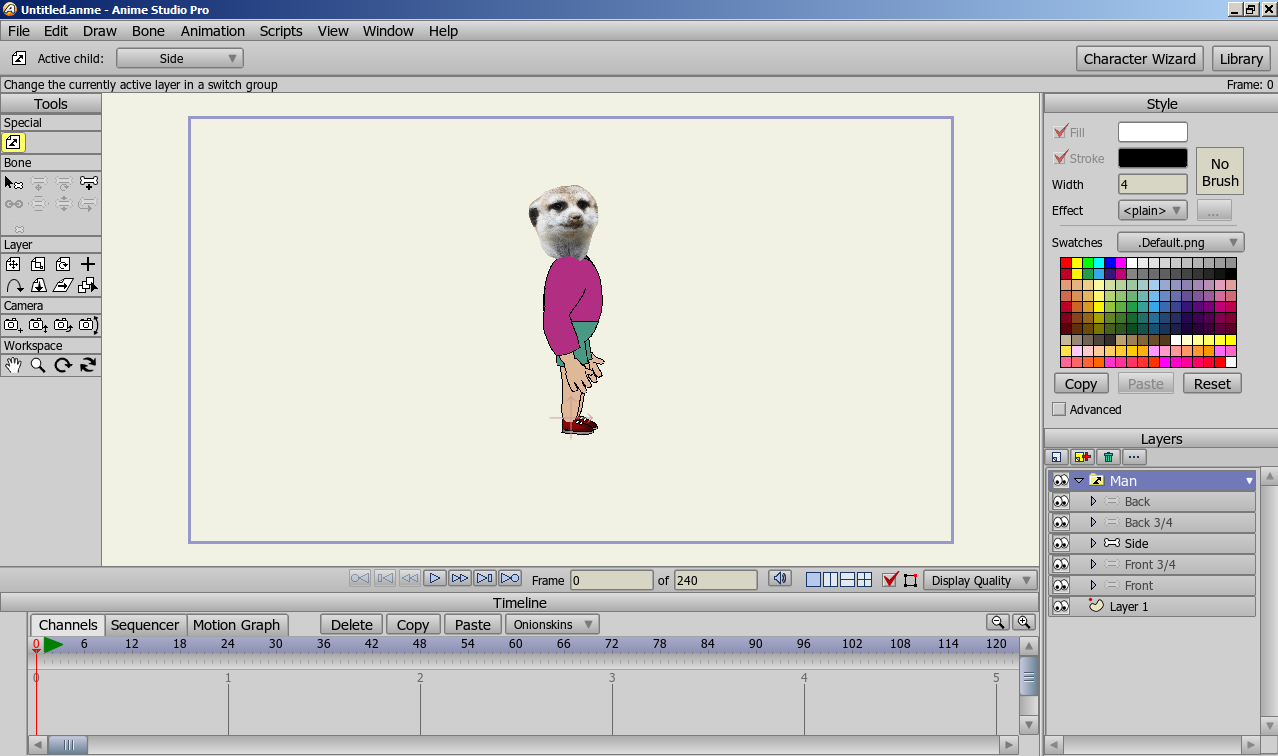
Task: Open the Active child dropdown
Action: 180,58
